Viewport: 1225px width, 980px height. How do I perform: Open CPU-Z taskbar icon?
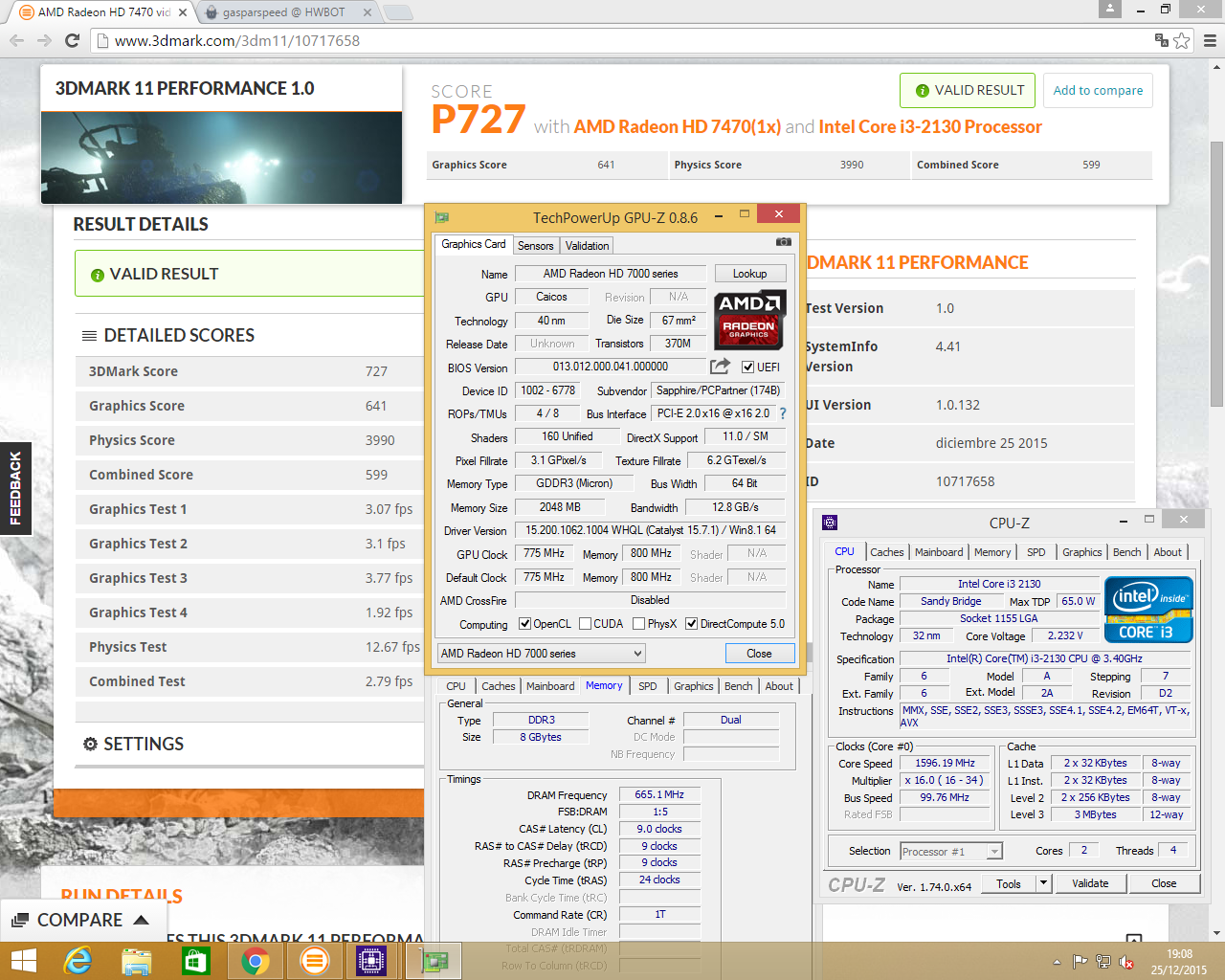point(371,961)
